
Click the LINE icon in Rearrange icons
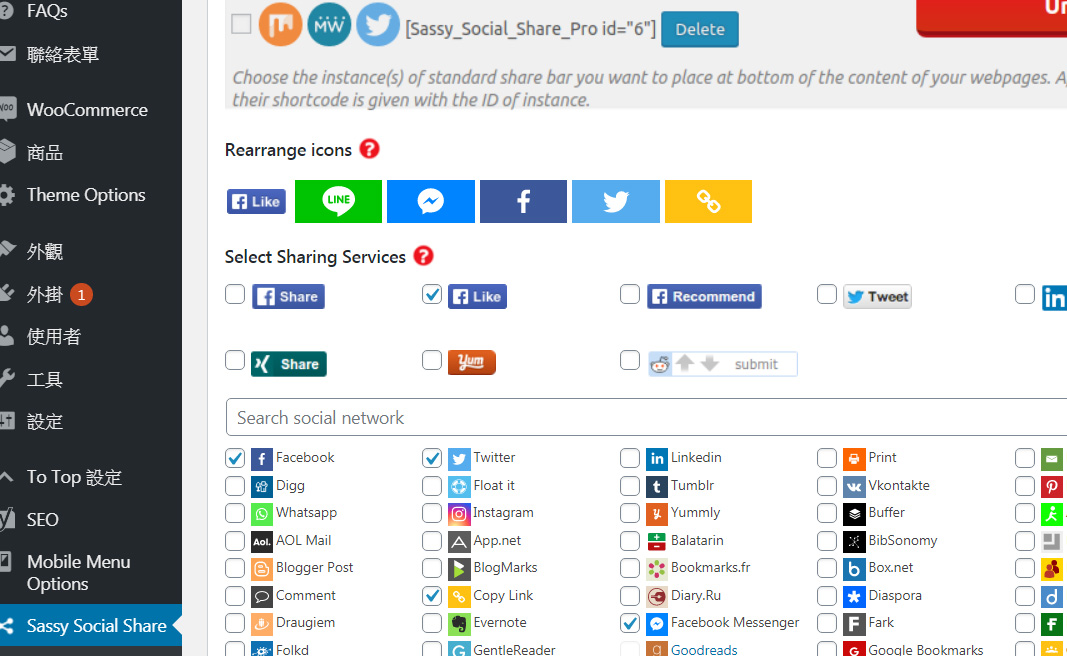(338, 201)
